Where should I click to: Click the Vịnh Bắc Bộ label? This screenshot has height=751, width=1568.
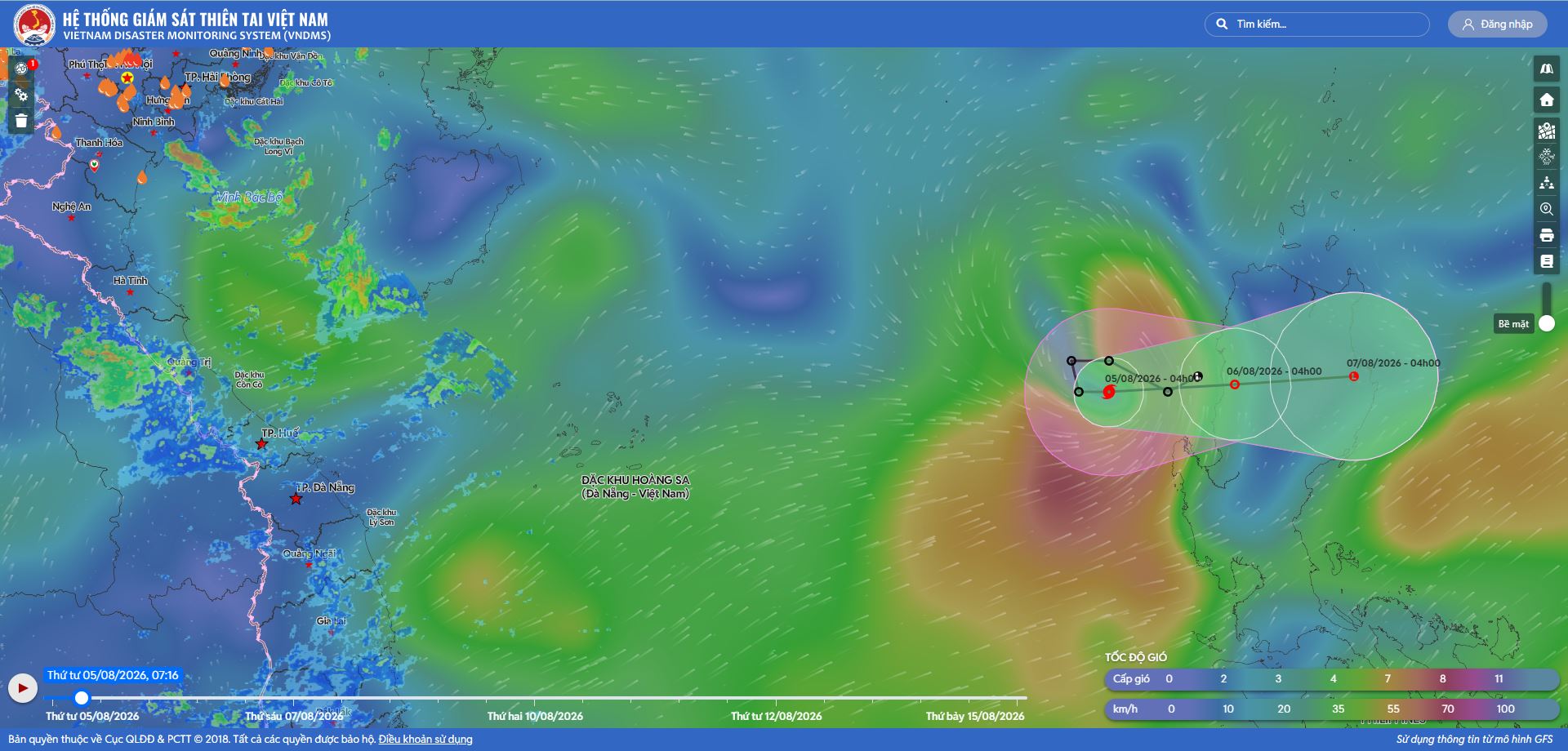coord(250,198)
